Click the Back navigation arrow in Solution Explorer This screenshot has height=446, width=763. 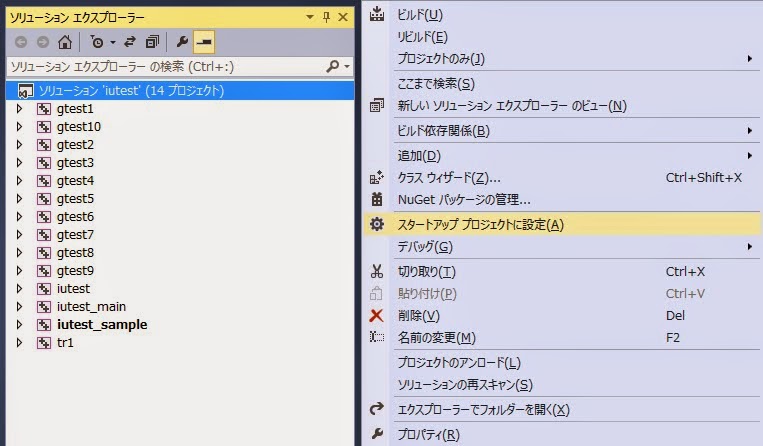pos(21,42)
